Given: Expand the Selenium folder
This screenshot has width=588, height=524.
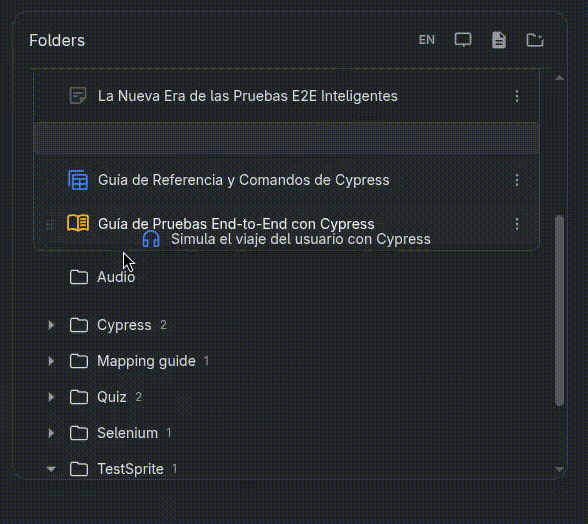Looking at the screenshot, I should (x=51, y=433).
